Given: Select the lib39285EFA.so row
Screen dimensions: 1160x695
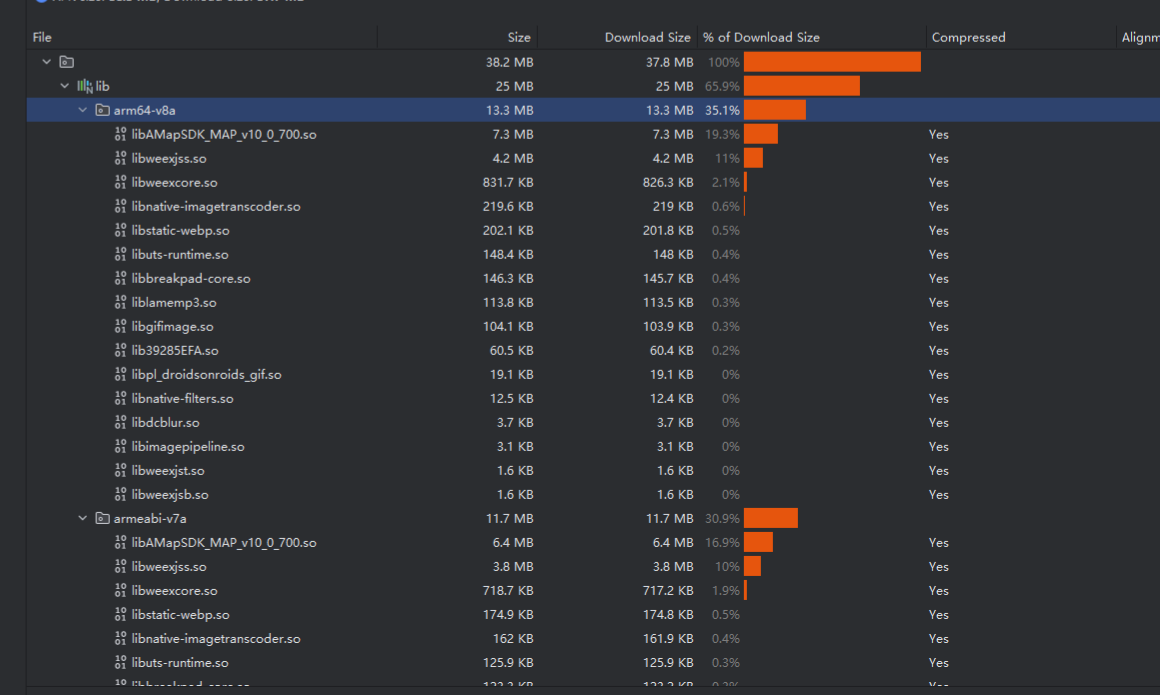Looking at the screenshot, I should click(175, 351).
